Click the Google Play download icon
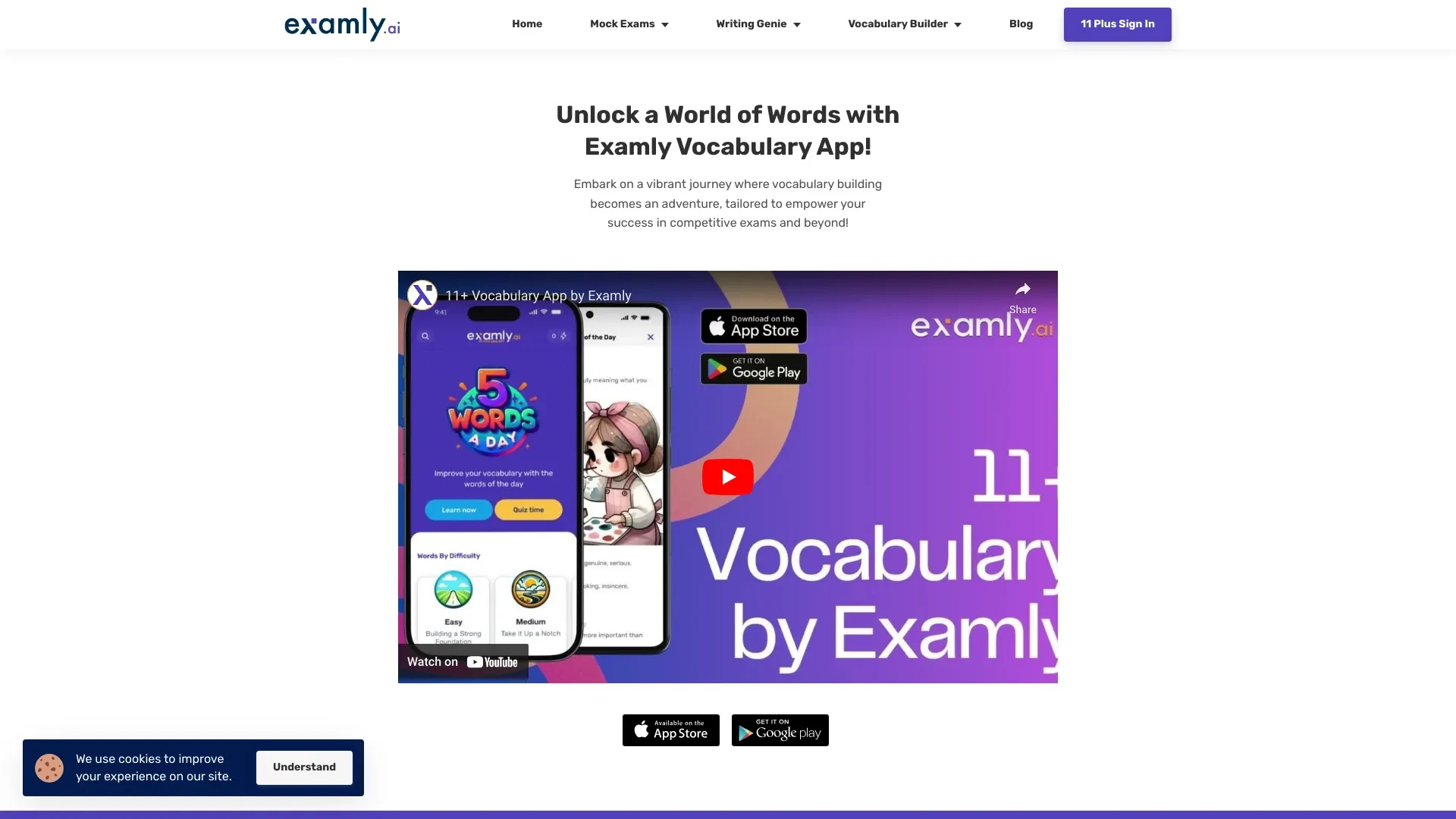This screenshot has height=819, width=1456. pyautogui.click(x=780, y=730)
